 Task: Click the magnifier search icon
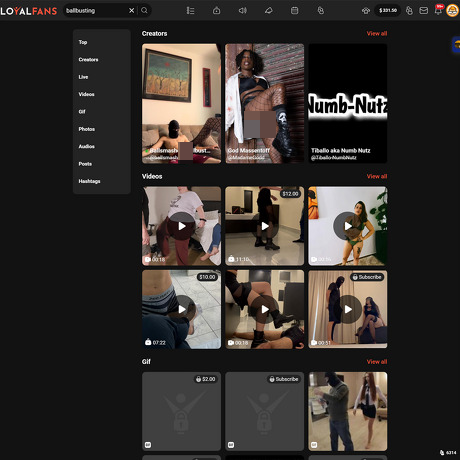click(x=144, y=11)
